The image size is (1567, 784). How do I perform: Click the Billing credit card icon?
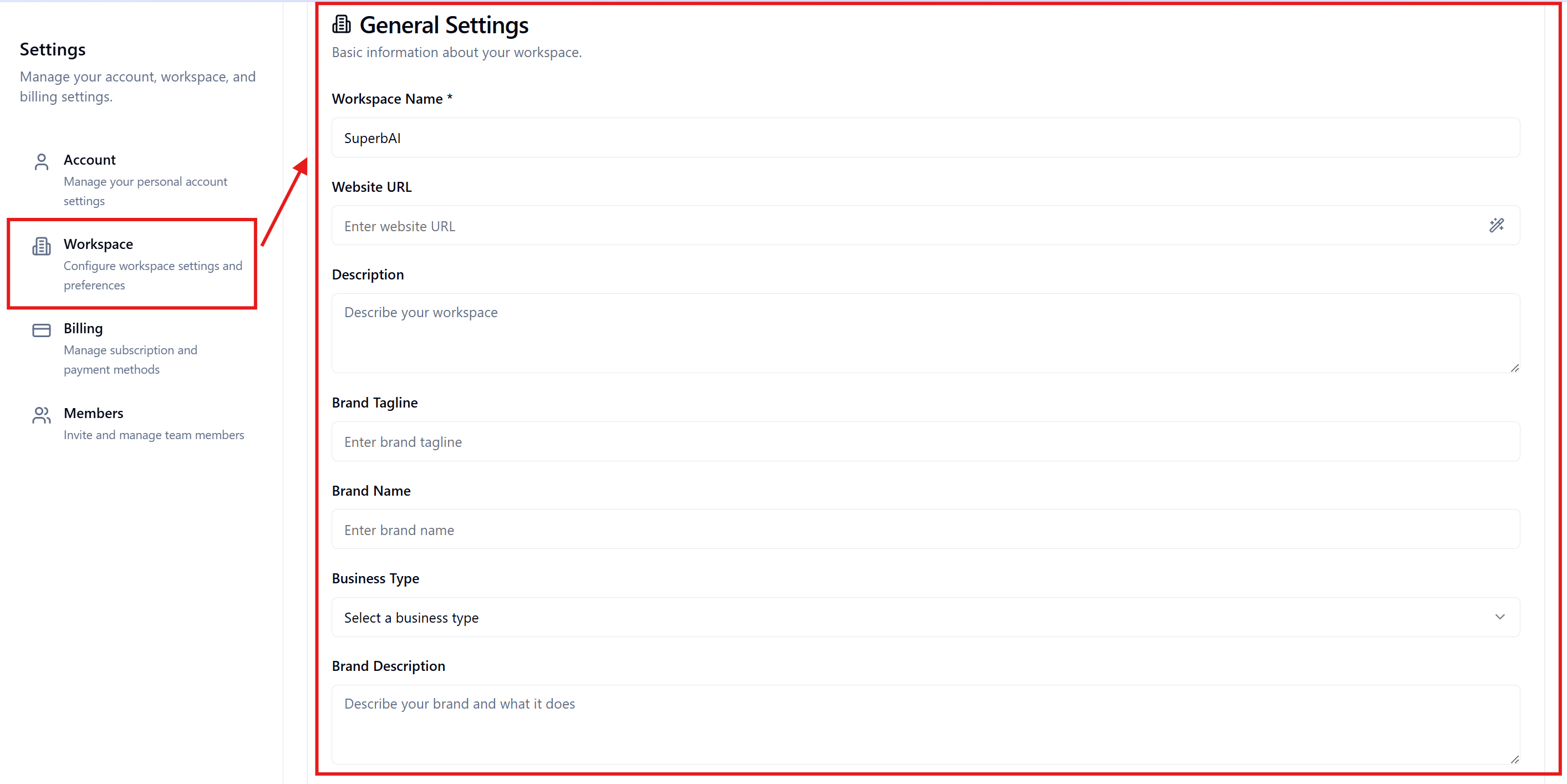click(x=42, y=330)
